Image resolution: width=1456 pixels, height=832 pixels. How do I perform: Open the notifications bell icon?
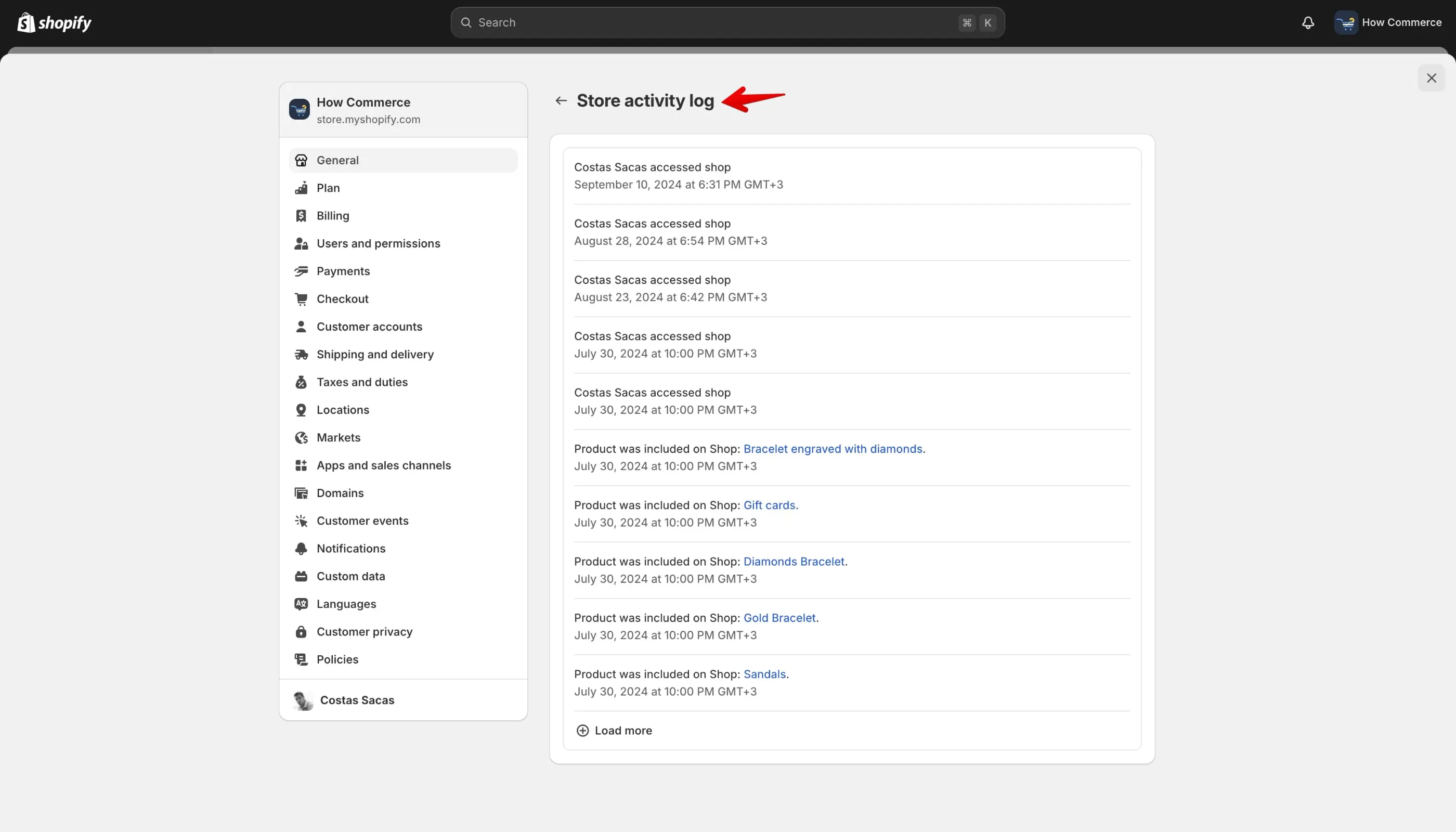1308,22
